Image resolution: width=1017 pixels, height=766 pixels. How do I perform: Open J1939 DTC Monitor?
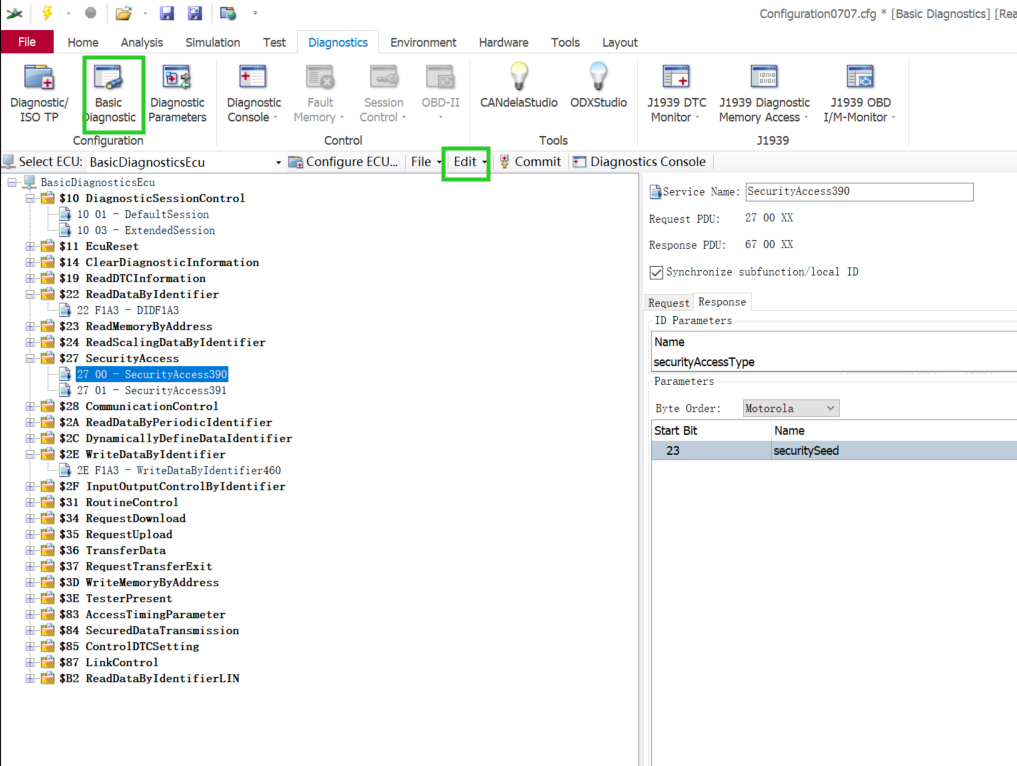676,93
